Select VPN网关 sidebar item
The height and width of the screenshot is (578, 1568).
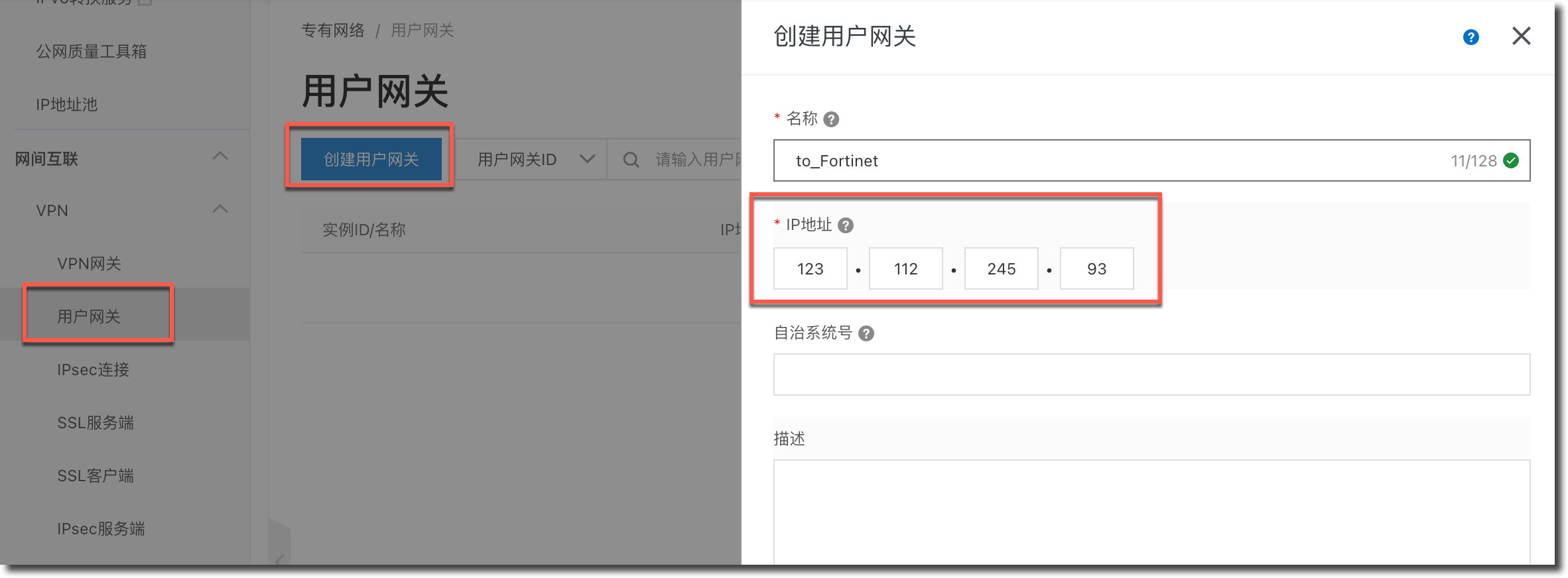click(x=89, y=263)
